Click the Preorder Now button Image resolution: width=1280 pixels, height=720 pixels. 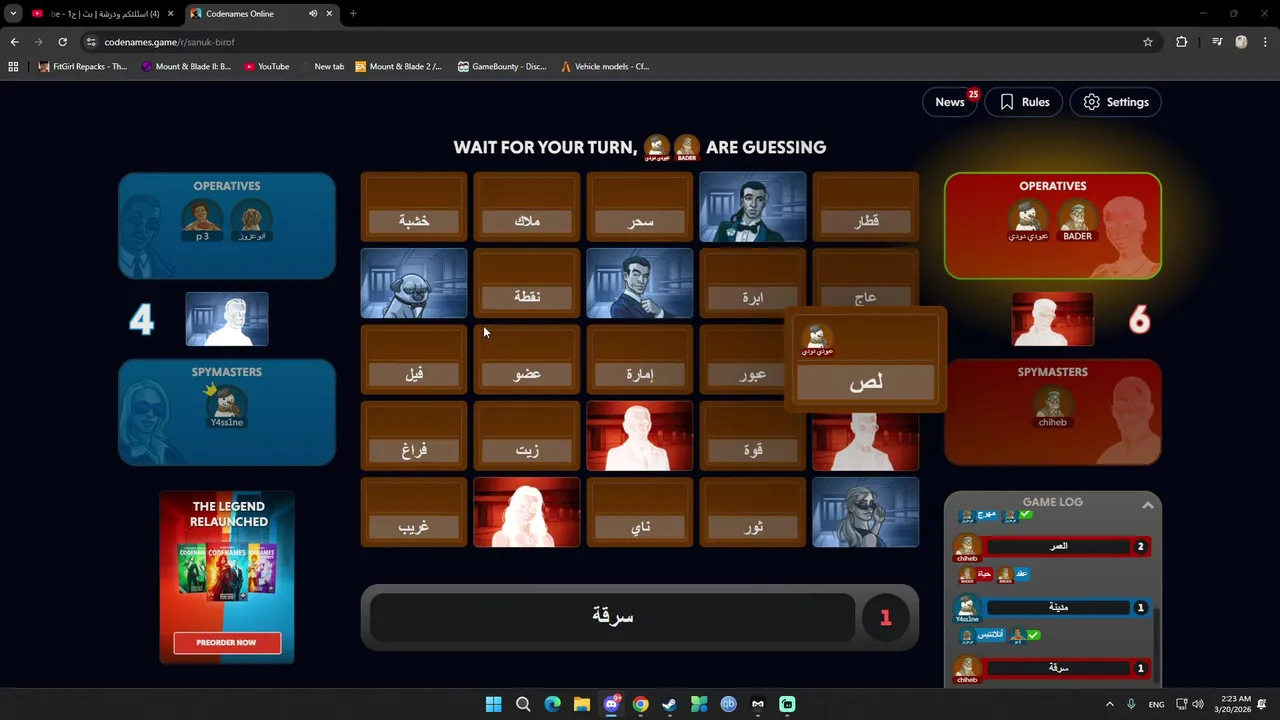[227, 643]
